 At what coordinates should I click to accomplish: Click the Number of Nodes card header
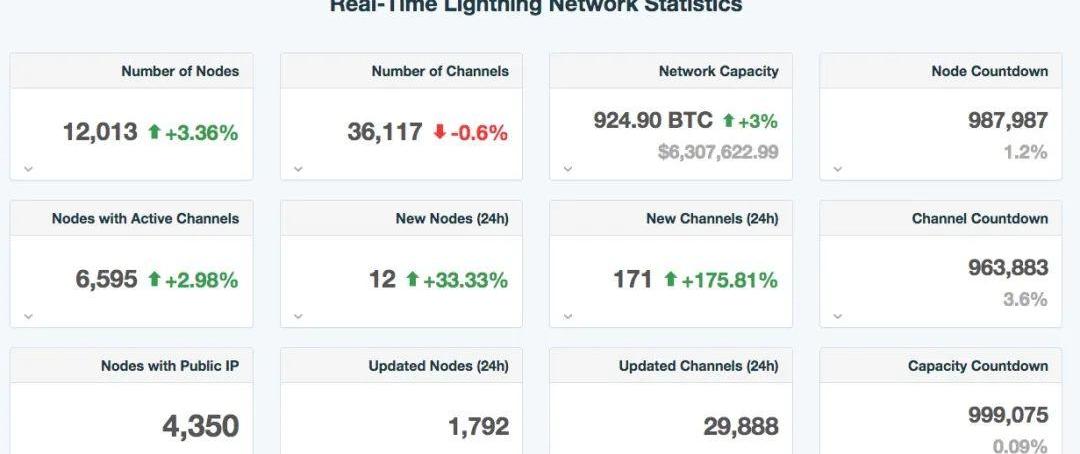point(180,71)
